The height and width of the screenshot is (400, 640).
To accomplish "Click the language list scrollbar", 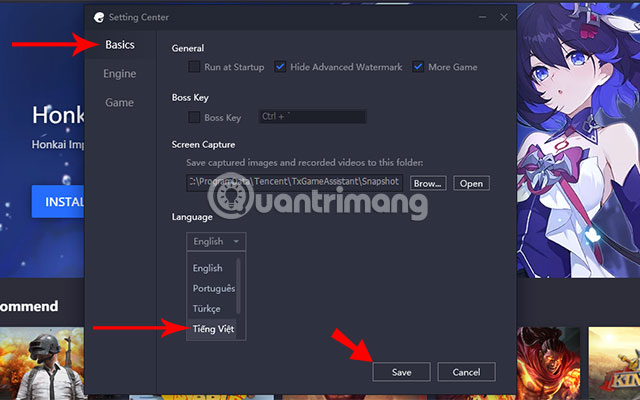I will 238,286.
